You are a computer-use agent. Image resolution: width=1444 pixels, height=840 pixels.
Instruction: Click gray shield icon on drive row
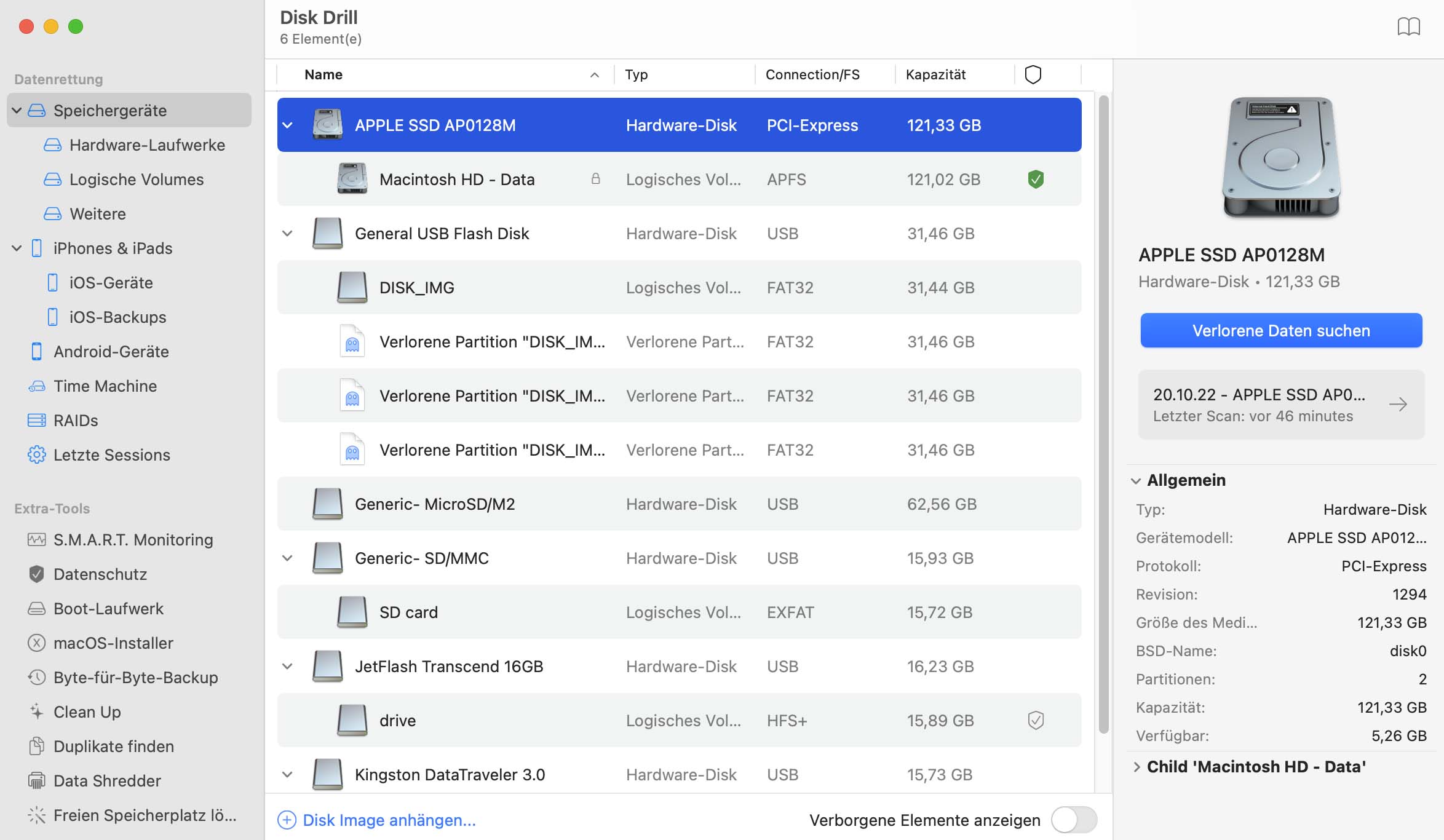1036,720
